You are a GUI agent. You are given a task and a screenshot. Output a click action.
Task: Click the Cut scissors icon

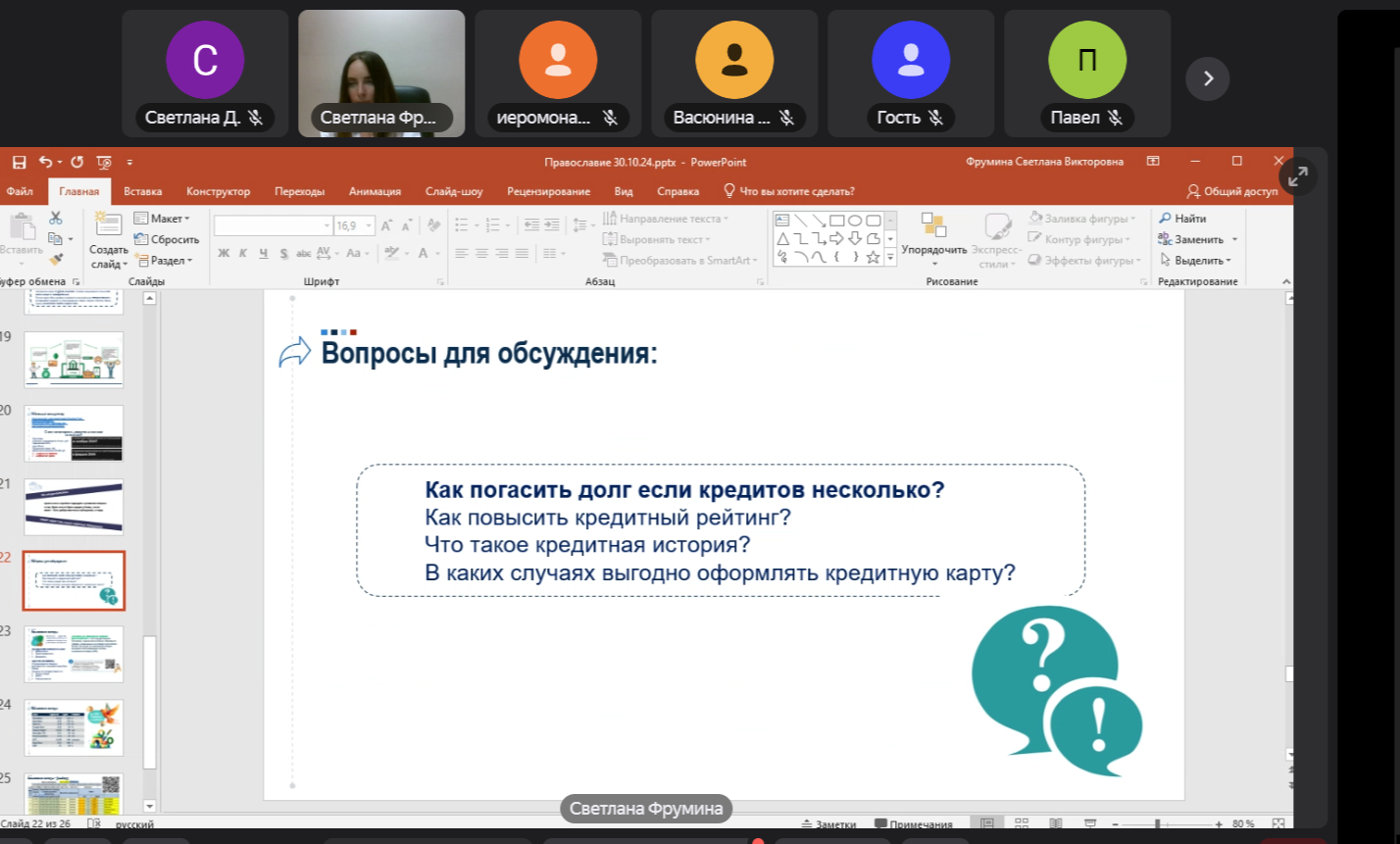pyautogui.click(x=55, y=218)
